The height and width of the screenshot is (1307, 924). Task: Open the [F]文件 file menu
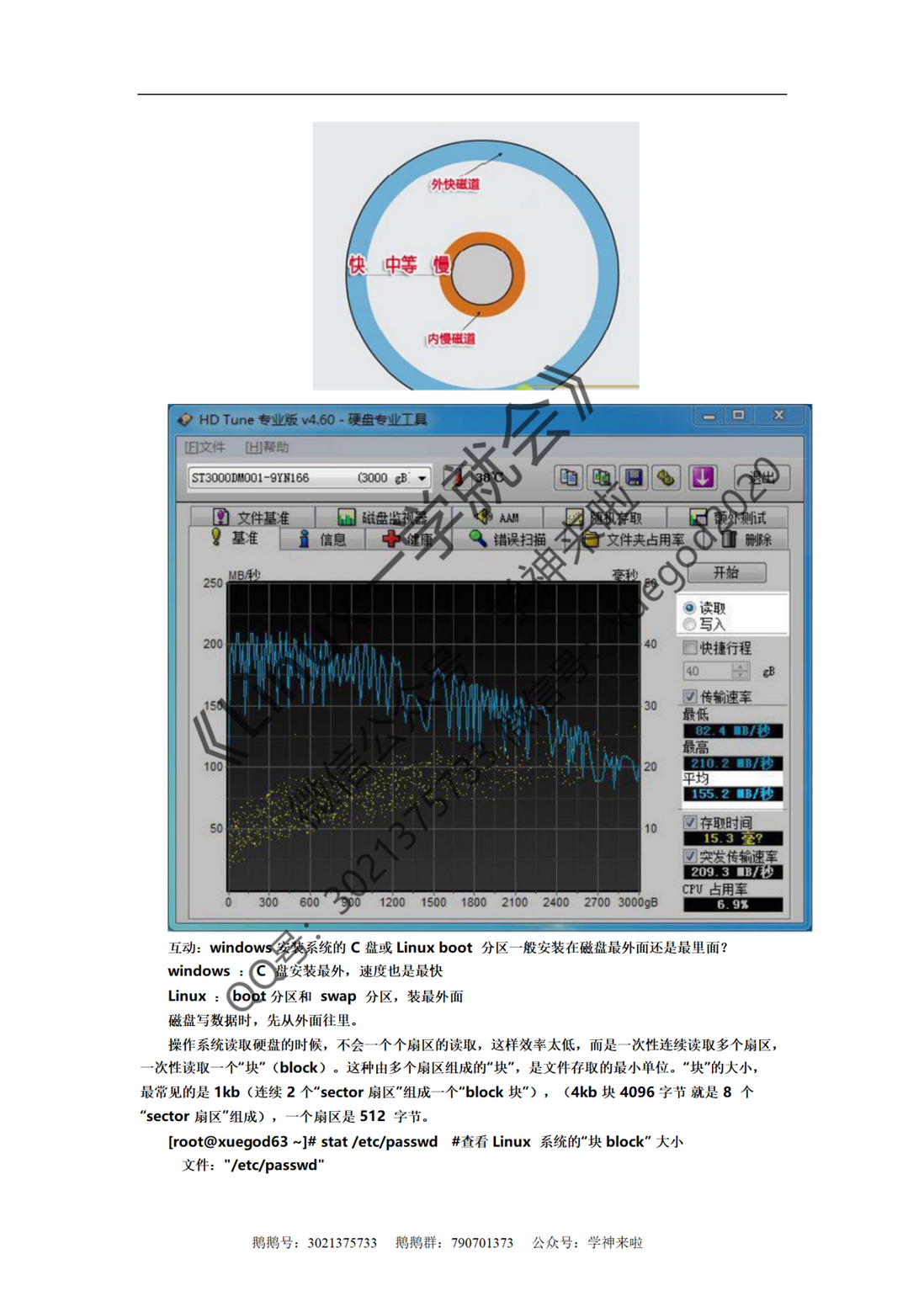(204, 447)
